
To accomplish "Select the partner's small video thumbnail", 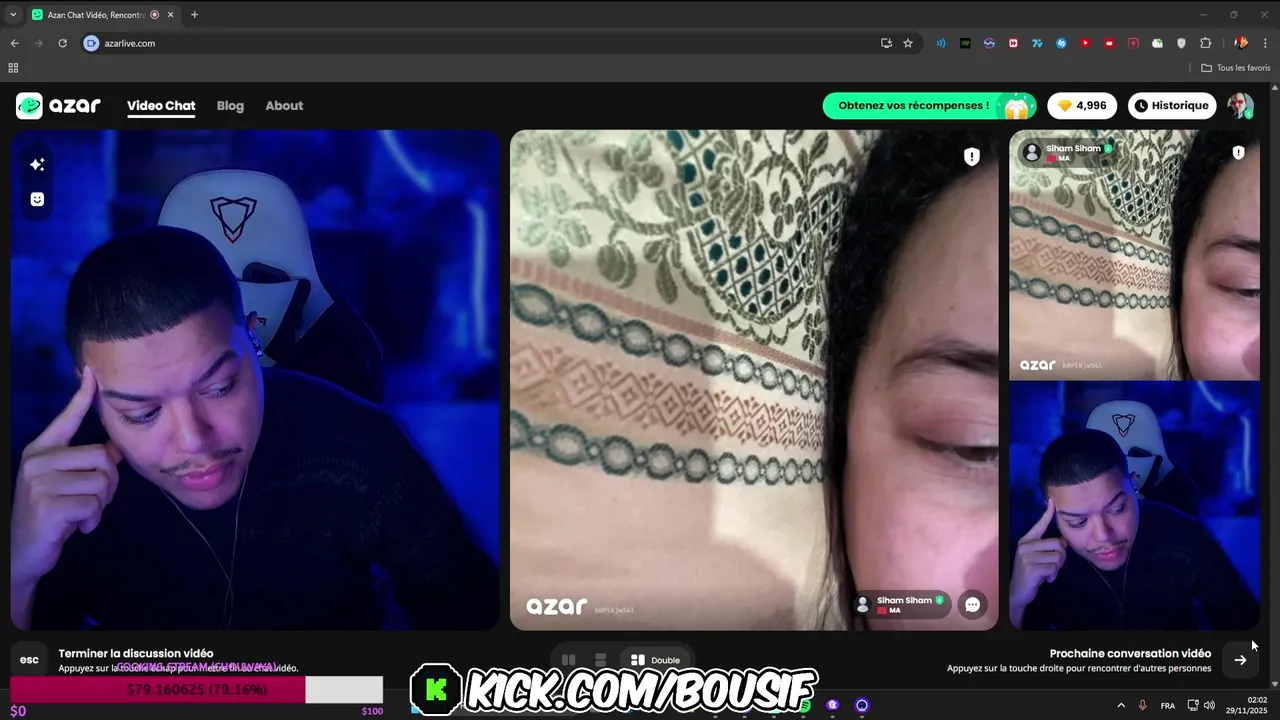I will 1134,255.
